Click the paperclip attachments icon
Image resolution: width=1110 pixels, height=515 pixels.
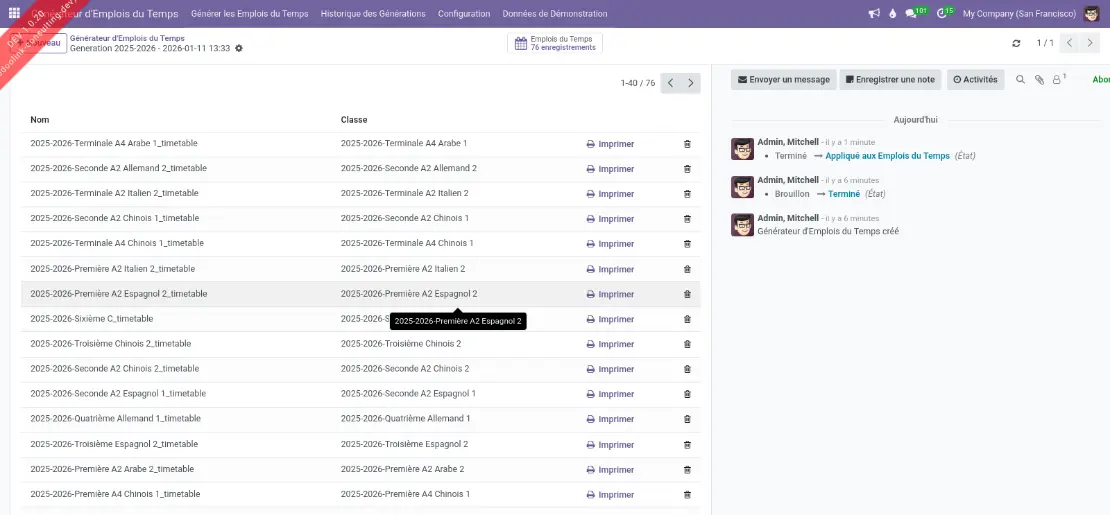click(x=1039, y=80)
